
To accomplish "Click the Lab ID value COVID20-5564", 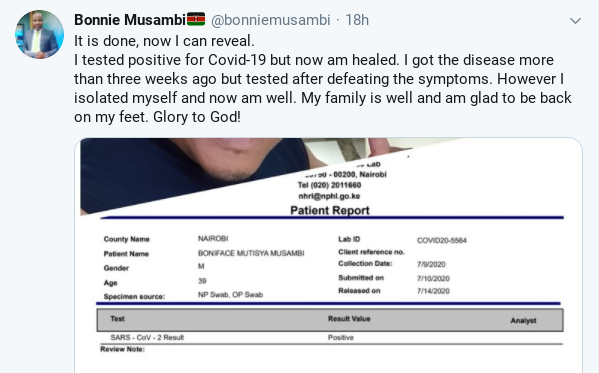I will tap(442, 240).
